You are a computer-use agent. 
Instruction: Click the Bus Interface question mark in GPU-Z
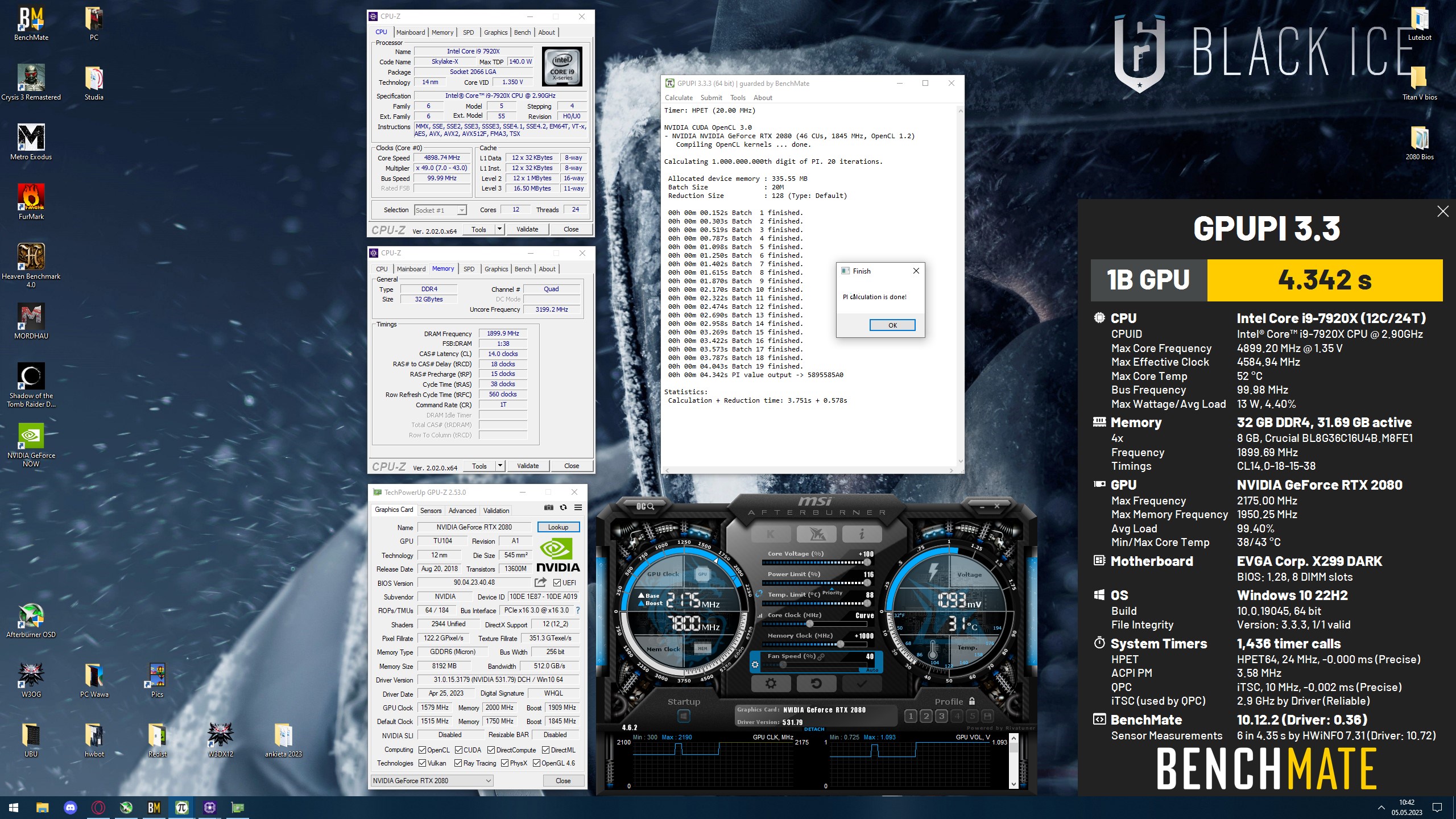(x=578, y=610)
